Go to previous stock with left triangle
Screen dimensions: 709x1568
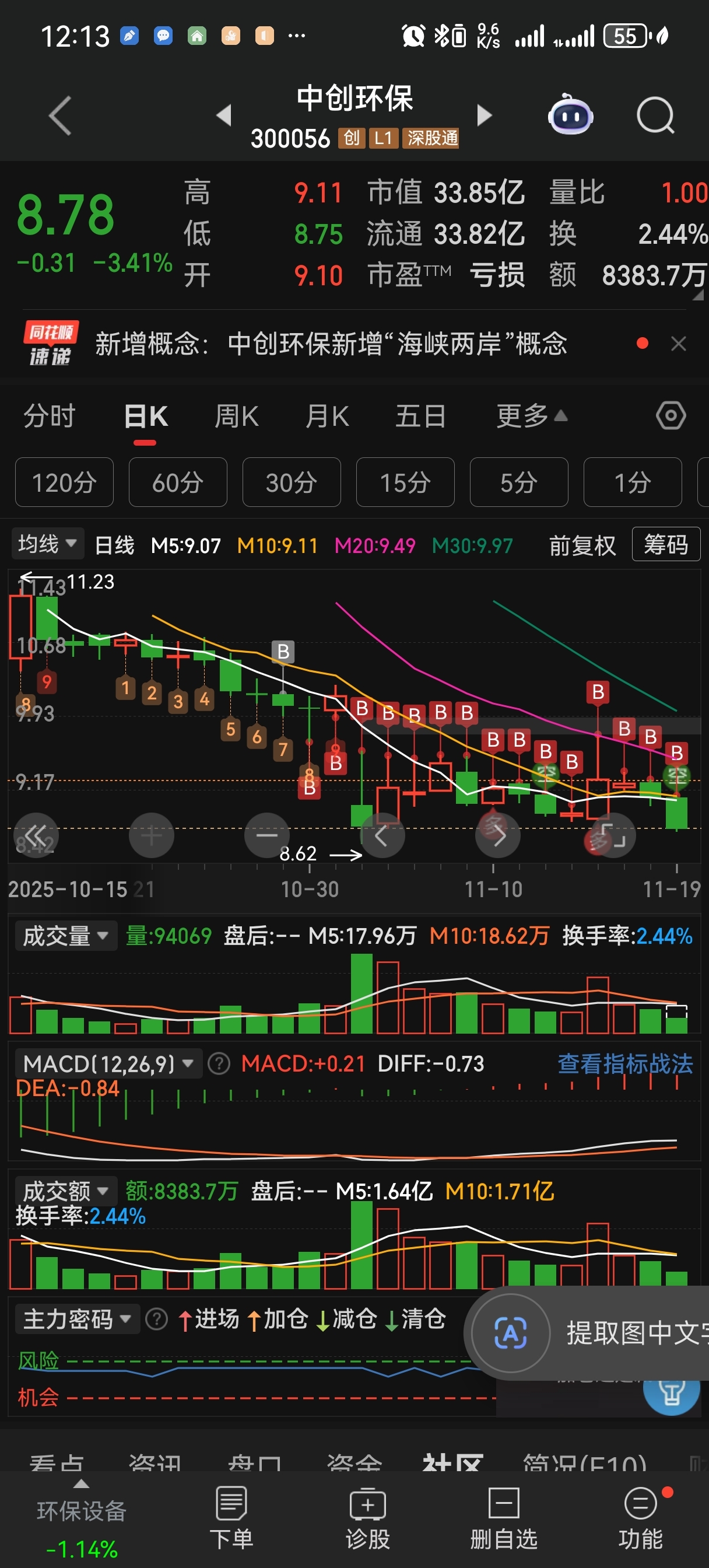224,114
